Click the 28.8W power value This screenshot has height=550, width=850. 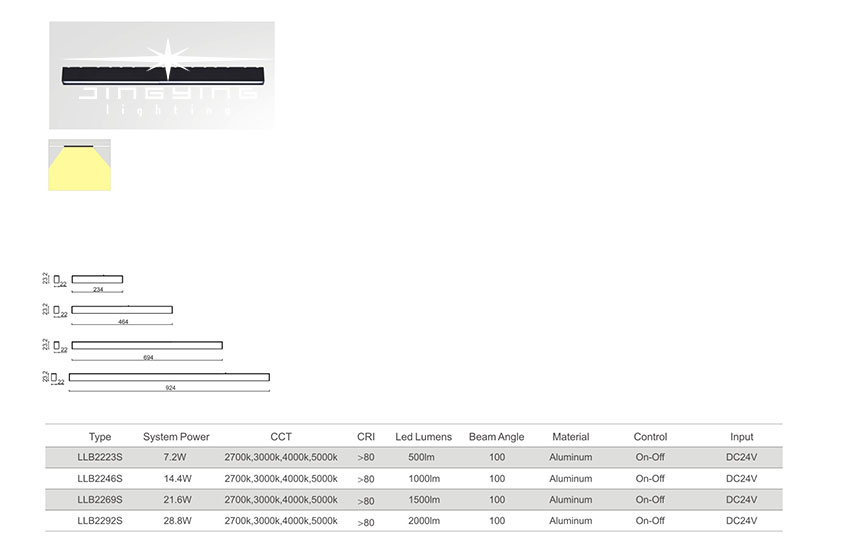(x=177, y=521)
